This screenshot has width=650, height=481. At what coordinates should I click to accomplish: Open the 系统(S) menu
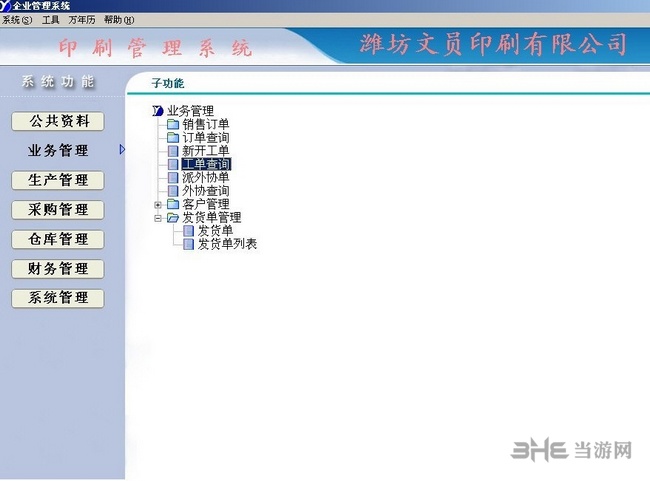coord(17,20)
